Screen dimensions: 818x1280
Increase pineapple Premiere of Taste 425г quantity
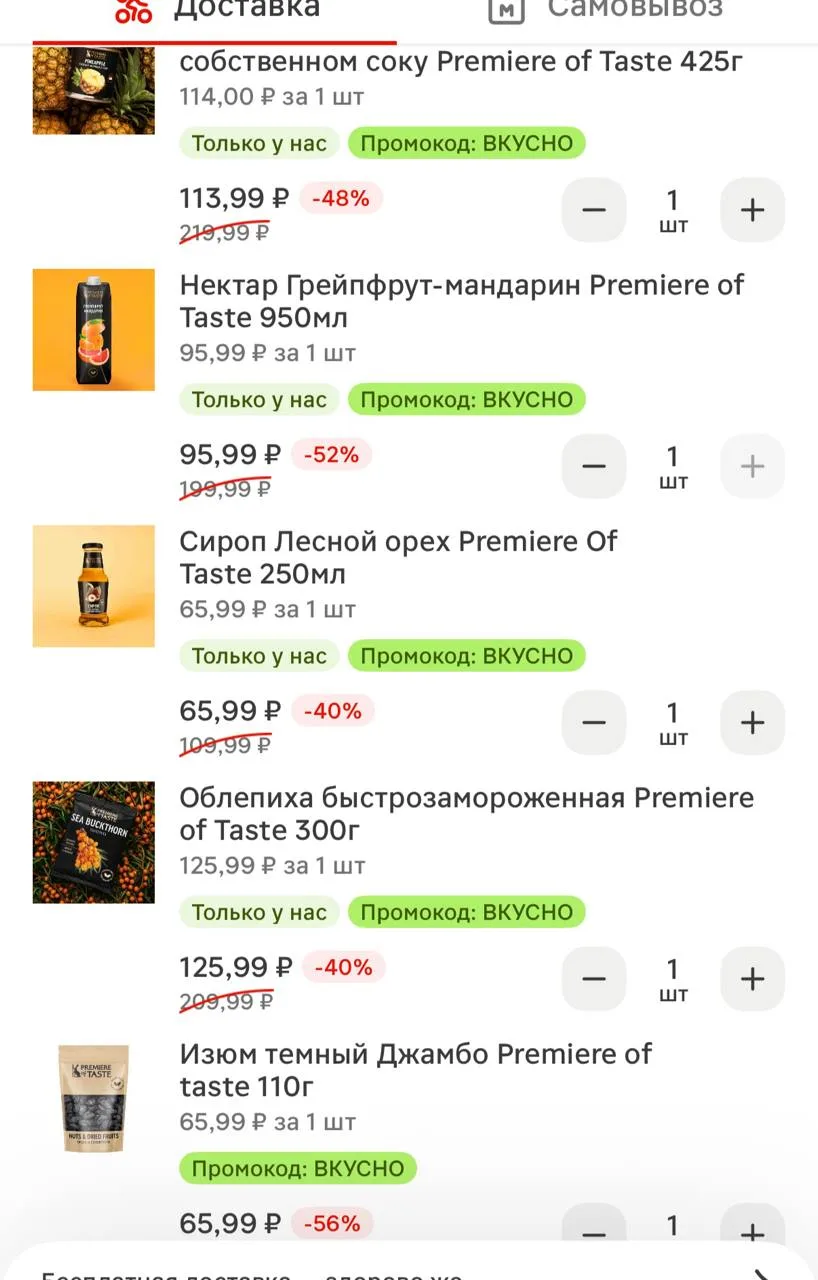[752, 210]
